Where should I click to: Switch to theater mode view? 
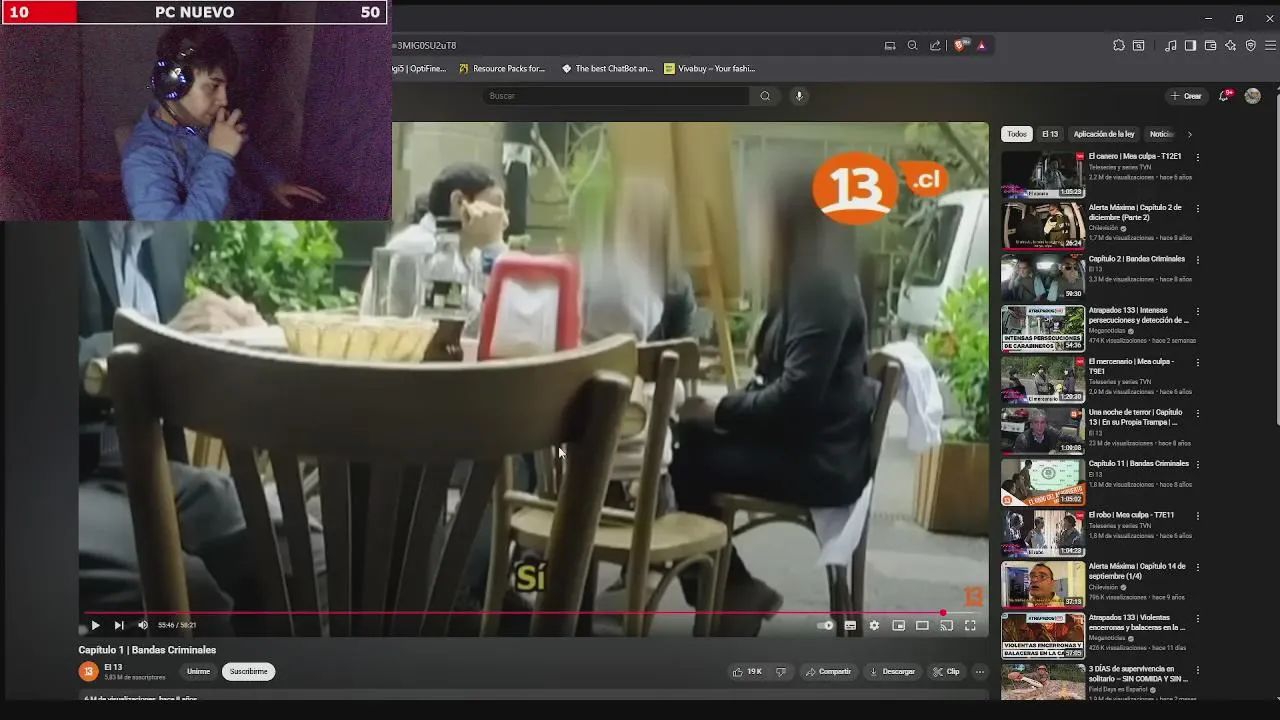(x=922, y=625)
